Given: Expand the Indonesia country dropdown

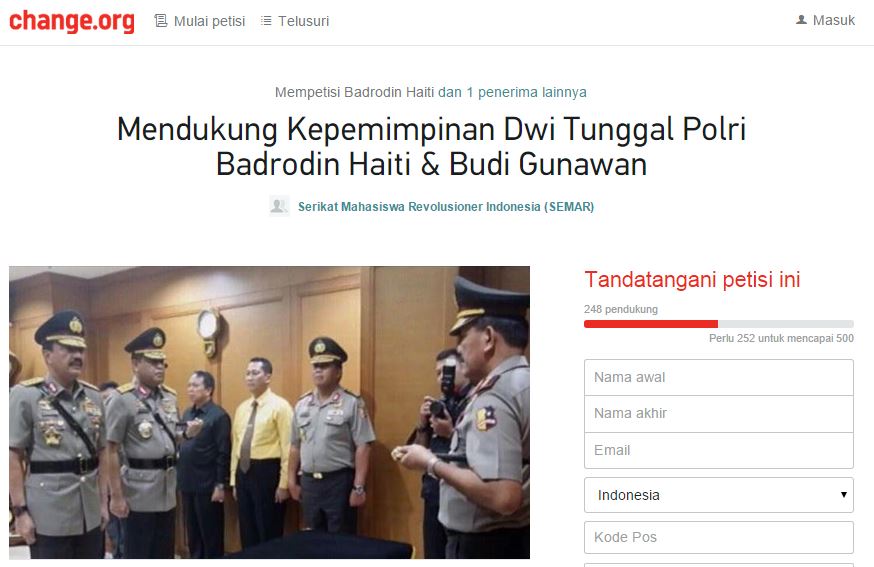Looking at the screenshot, I should pyautogui.click(x=718, y=495).
